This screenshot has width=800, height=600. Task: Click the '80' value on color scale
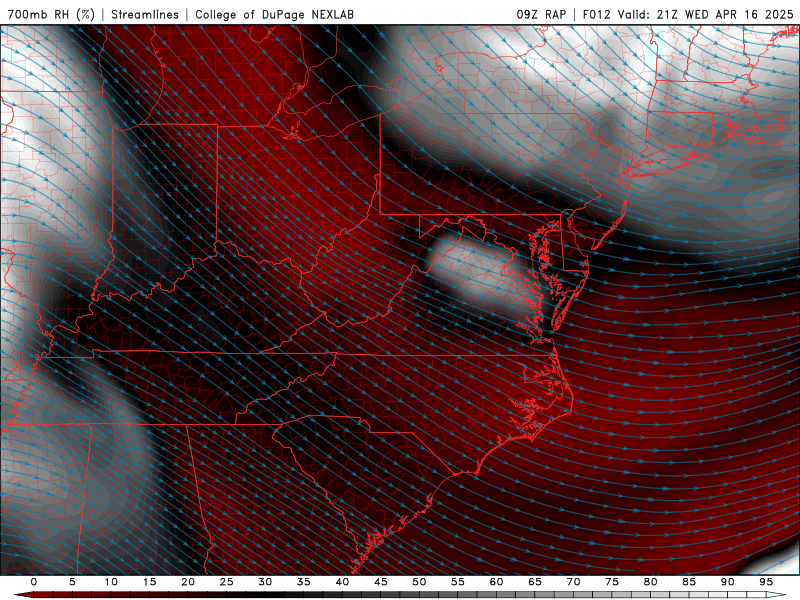[x=651, y=582]
